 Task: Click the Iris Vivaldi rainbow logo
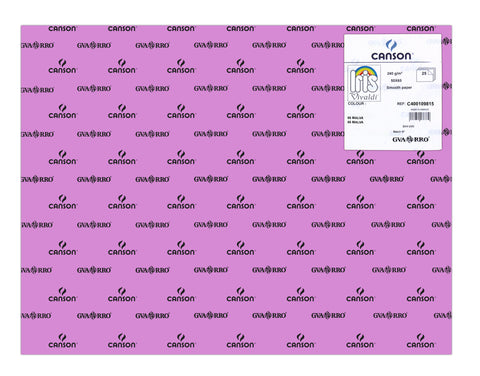click(x=364, y=83)
